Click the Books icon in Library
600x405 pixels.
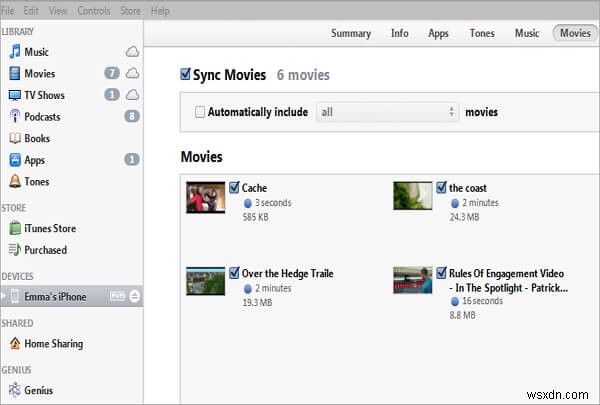point(15,139)
